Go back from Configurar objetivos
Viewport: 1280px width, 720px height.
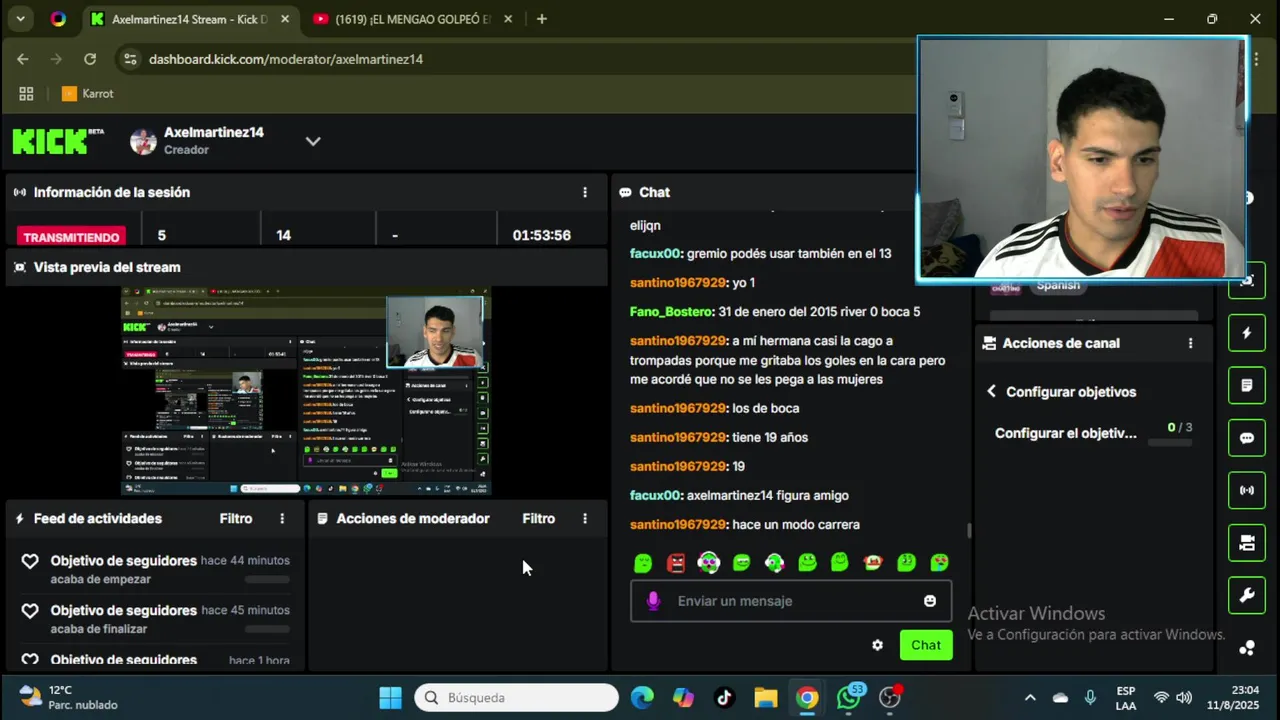(991, 391)
